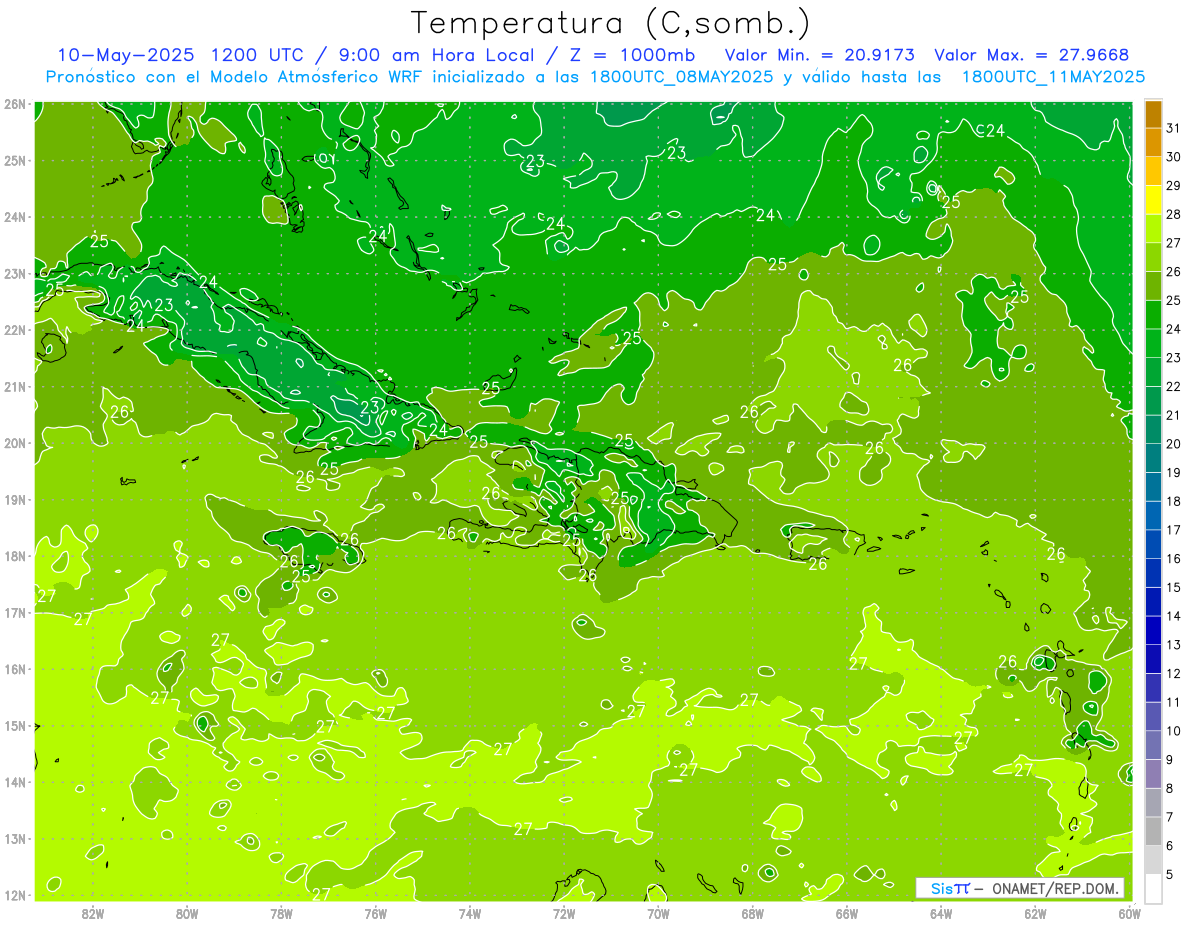Click legend value 20 on the colorbar
Screen dimensions: 1200x927
[x=1174, y=444]
